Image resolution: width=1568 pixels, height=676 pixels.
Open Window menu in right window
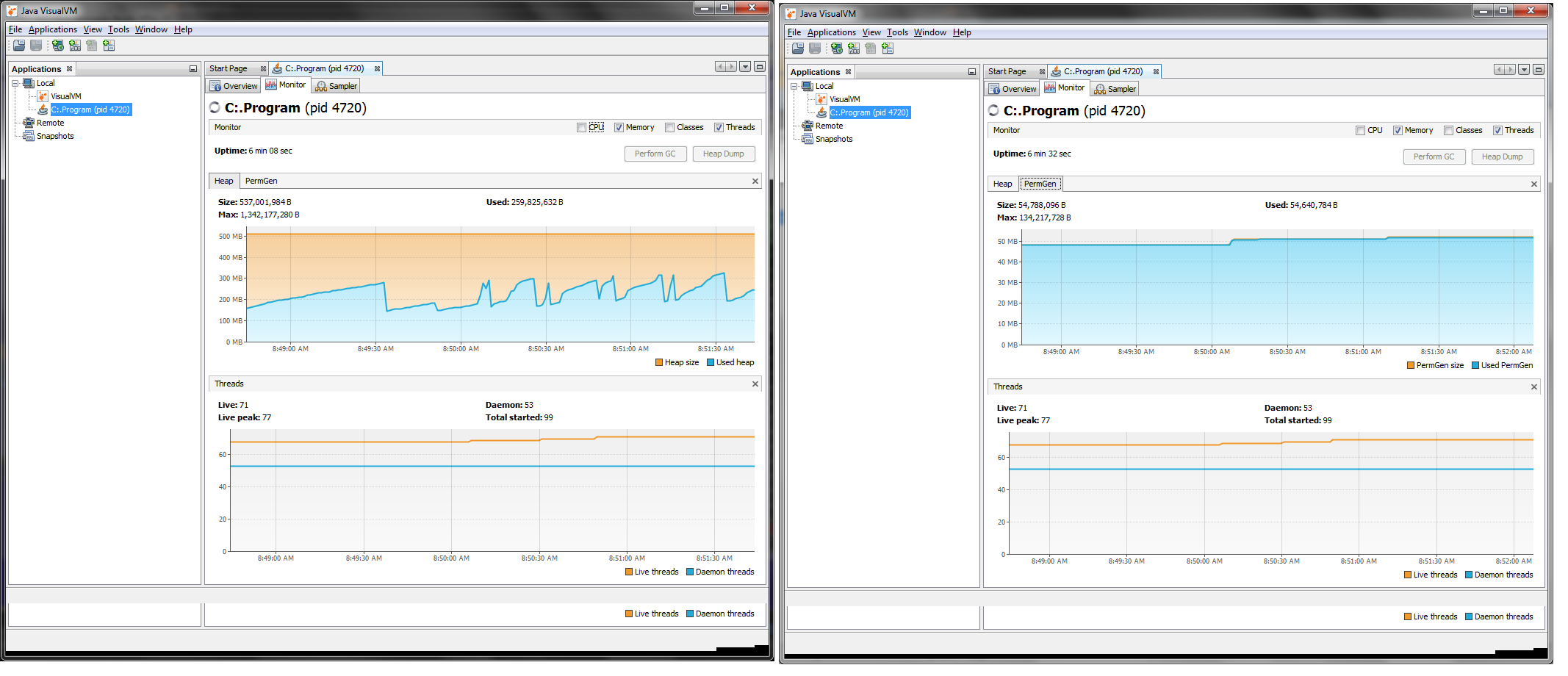click(930, 32)
